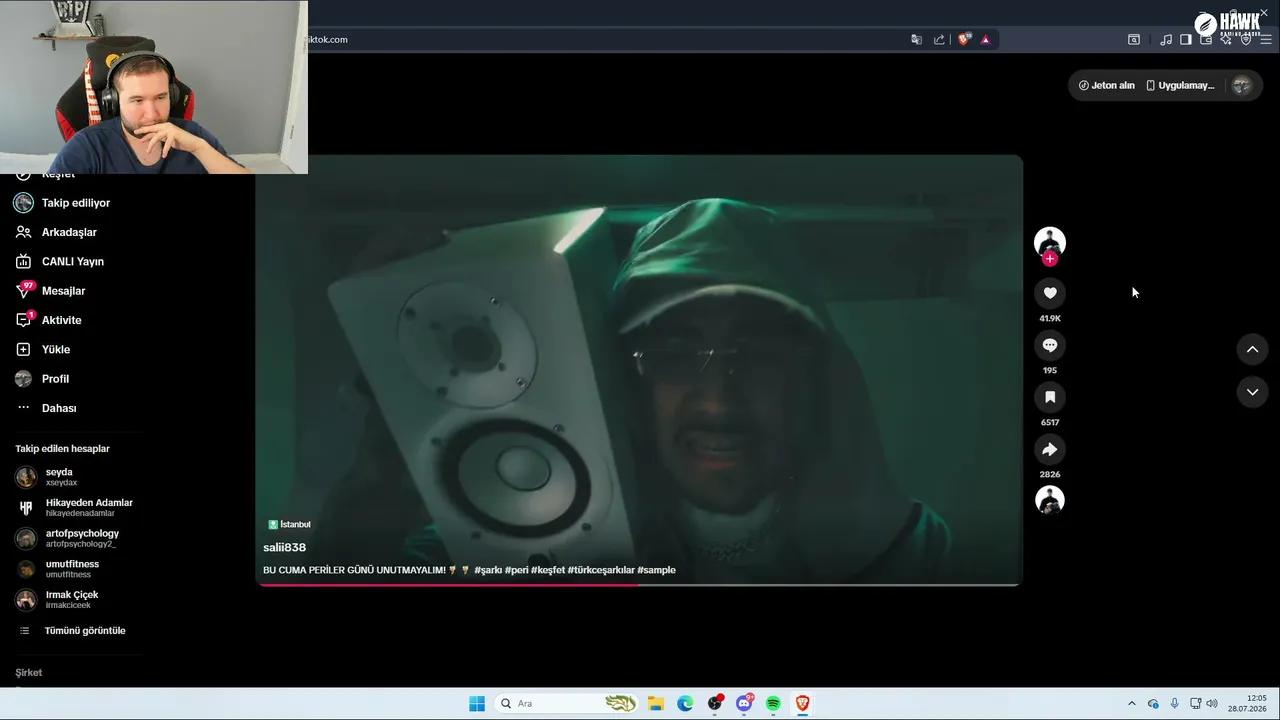Open Takip ediliyor in the sidebar
The height and width of the screenshot is (720, 1280).
coord(75,203)
